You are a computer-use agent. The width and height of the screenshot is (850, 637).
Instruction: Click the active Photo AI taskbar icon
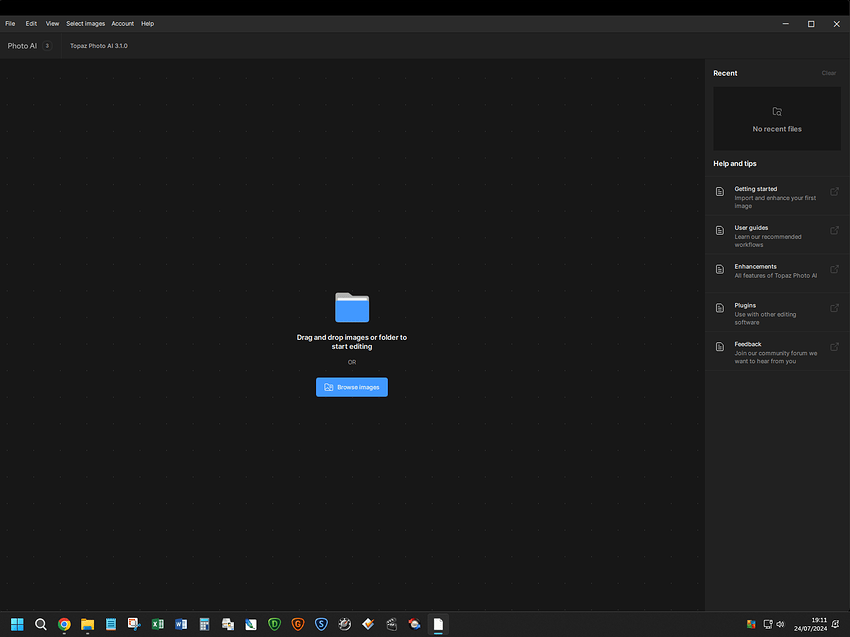click(438, 624)
